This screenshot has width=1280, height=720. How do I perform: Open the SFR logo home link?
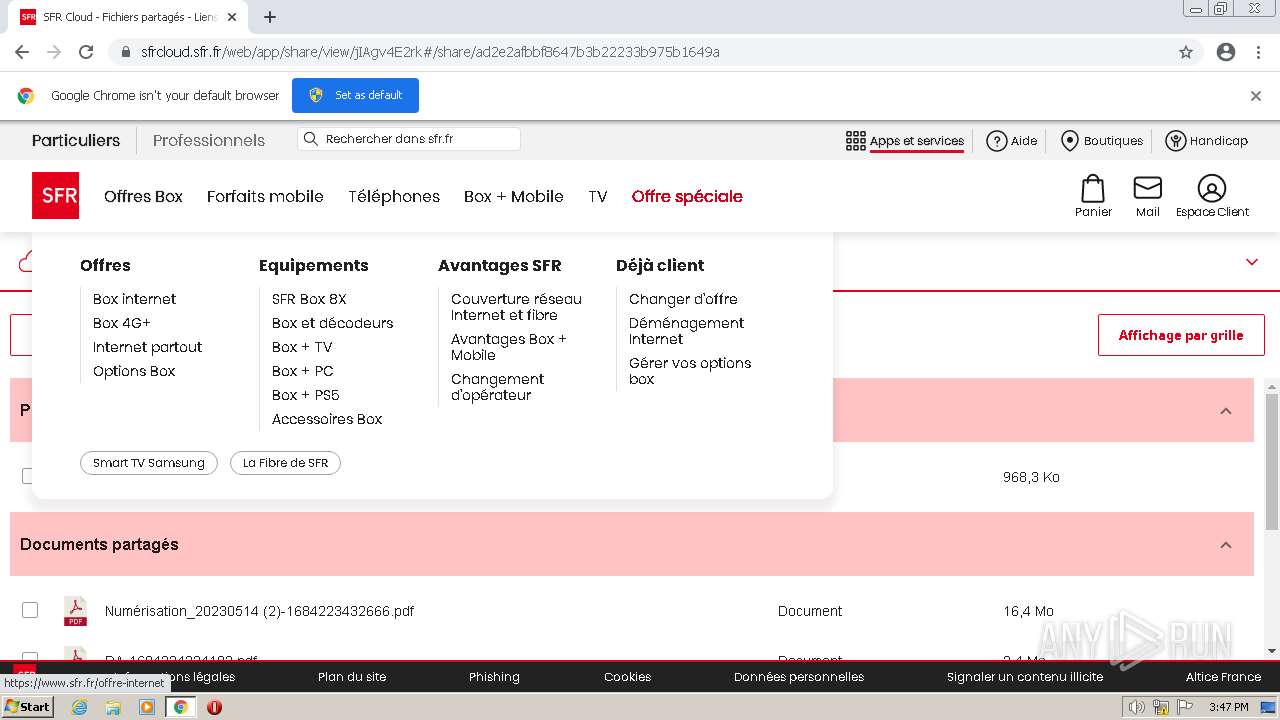tap(55, 195)
